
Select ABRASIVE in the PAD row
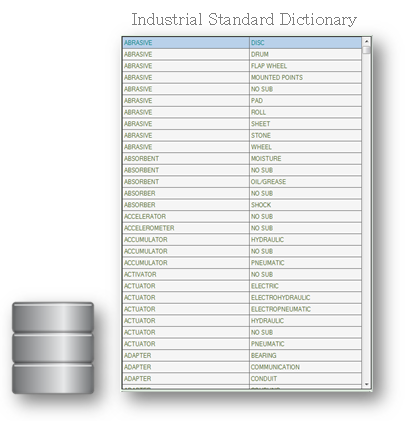(186, 101)
